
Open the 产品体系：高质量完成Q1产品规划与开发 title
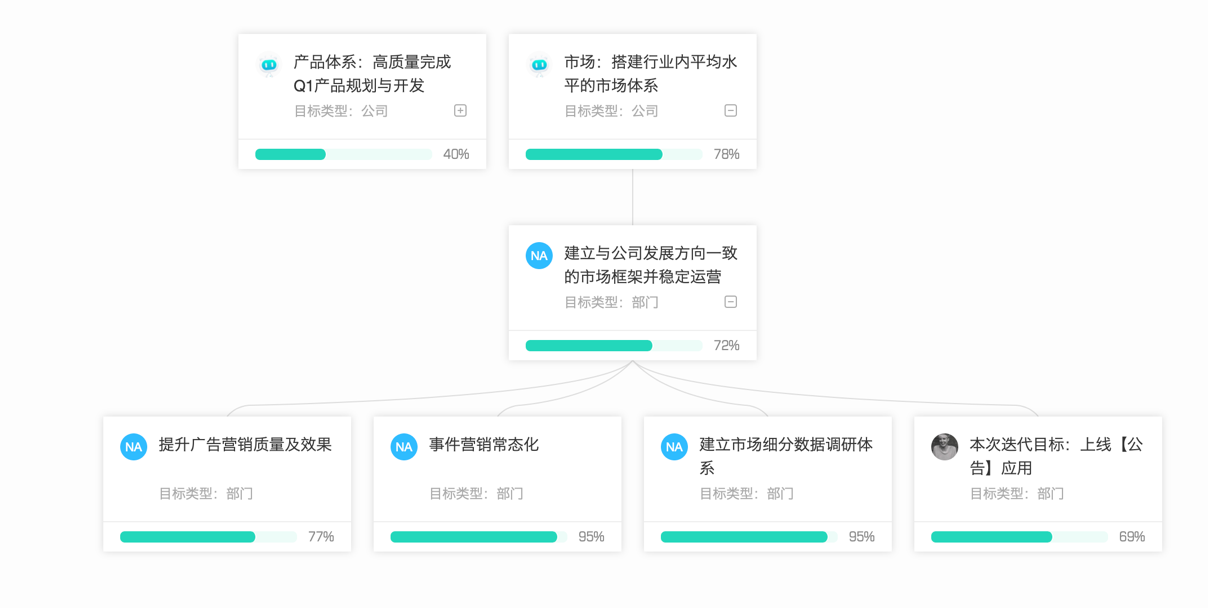372,74
